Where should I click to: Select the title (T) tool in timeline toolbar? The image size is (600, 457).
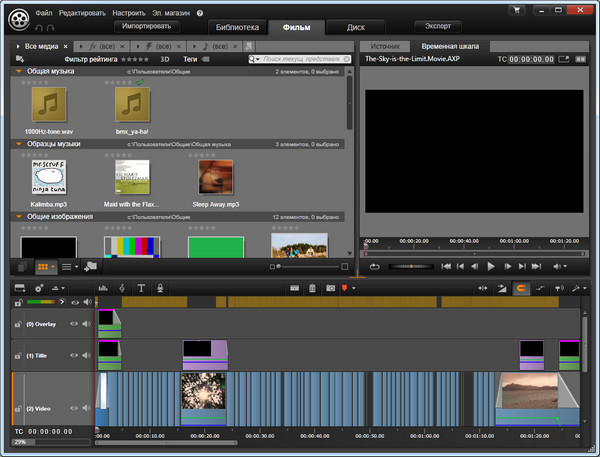(141, 288)
